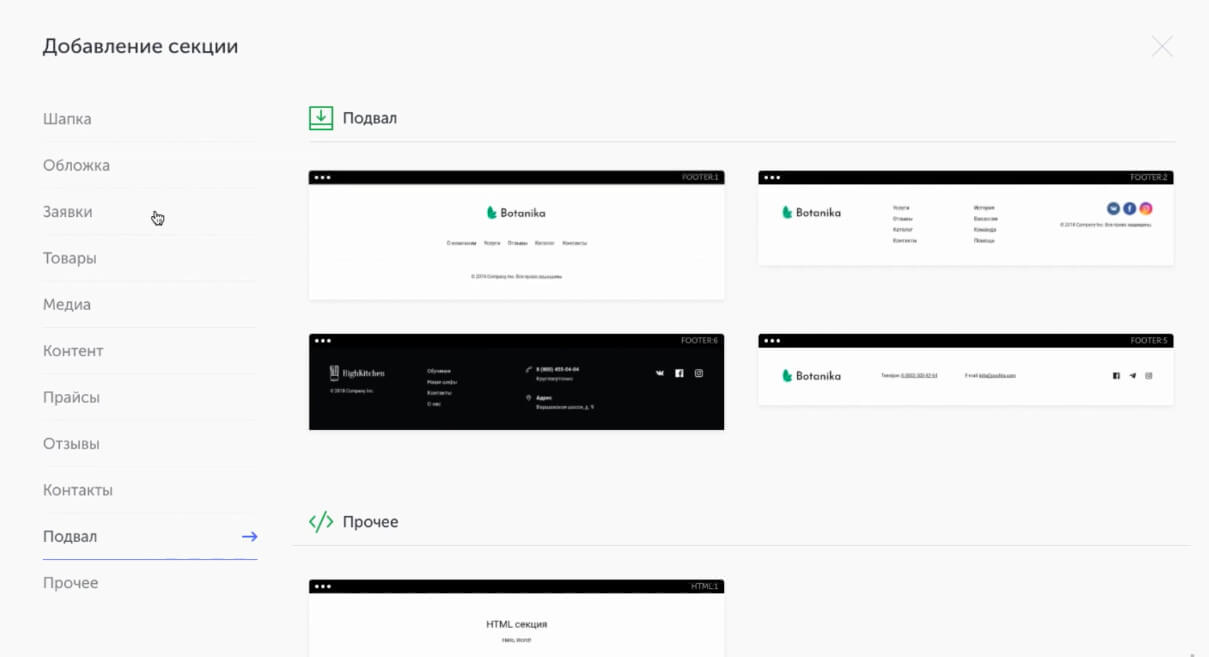Click the three dots on HTML:1 preview

(322, 587)
